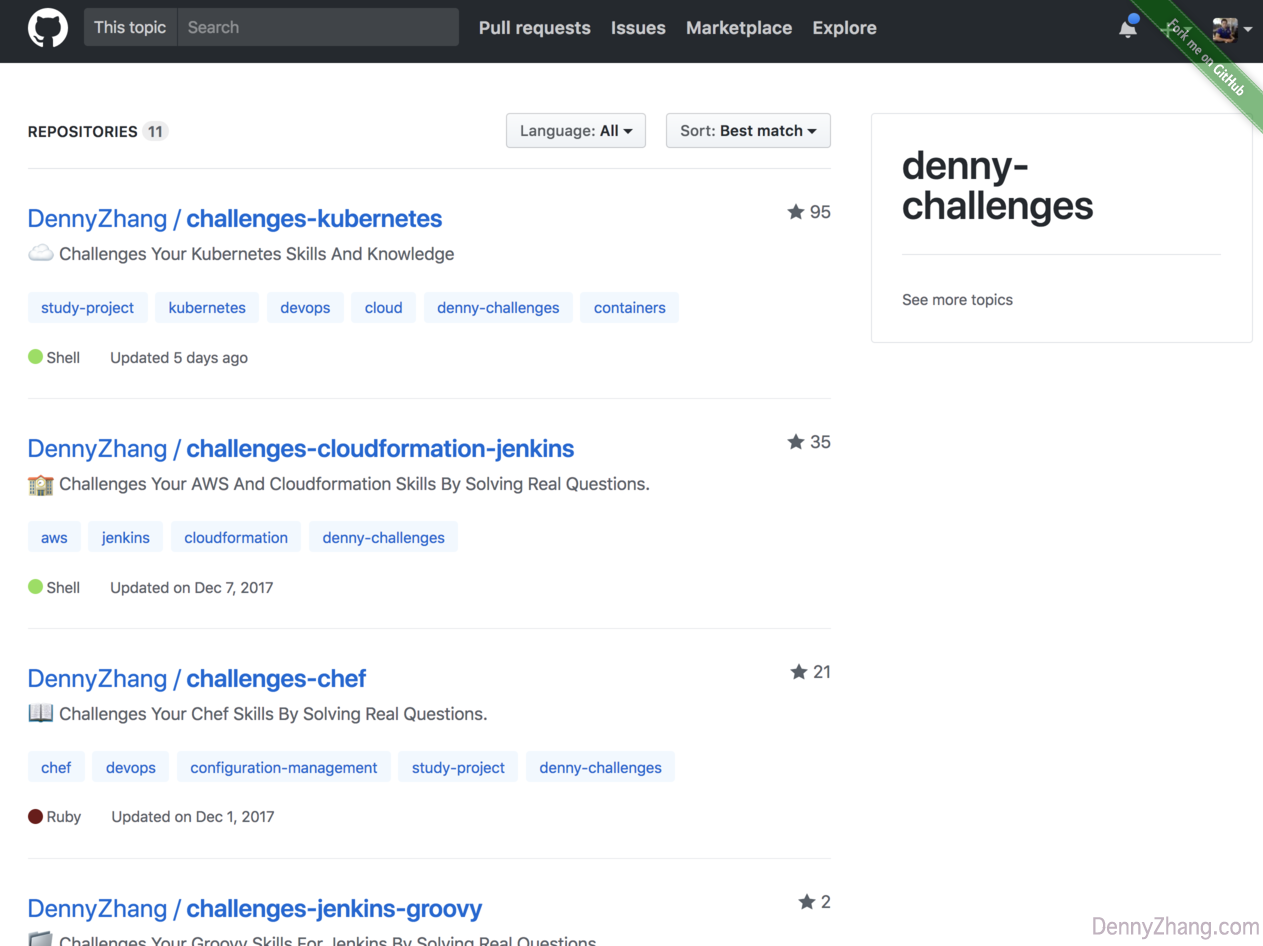The height and width of the screenshot is (946, 1263).
Task: Select the study-project tag under challenges-chef
Action: pos(458,768)
